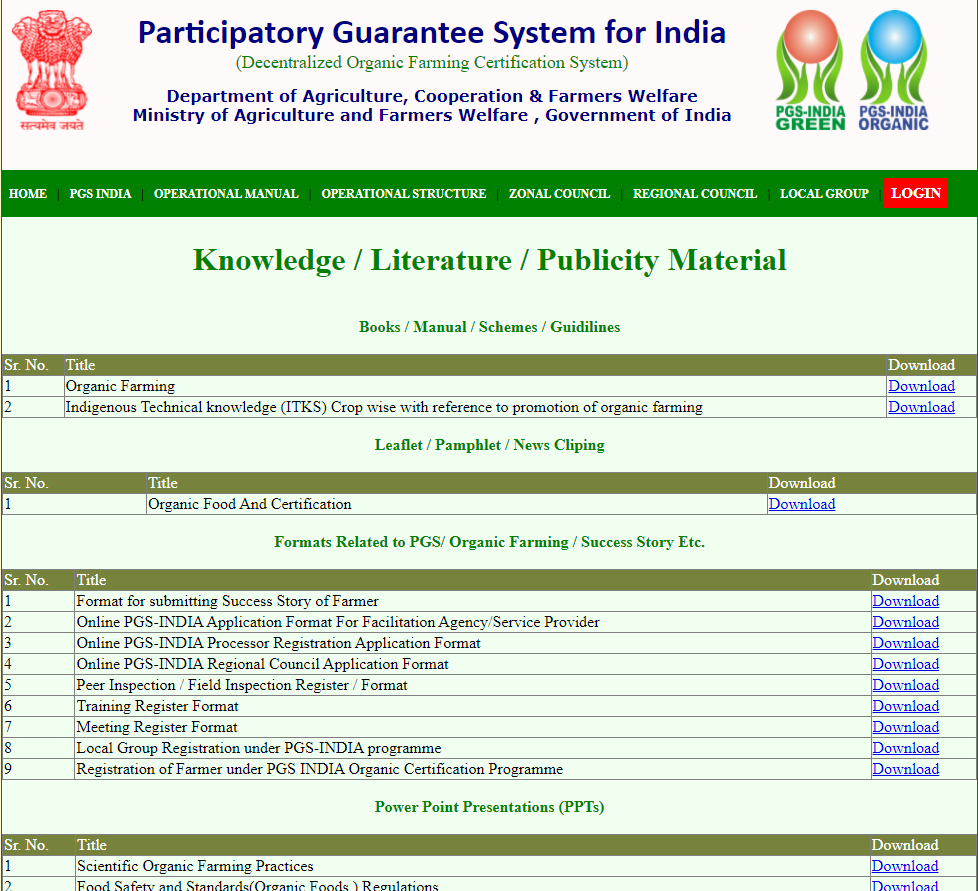
Task: Download Peer Inspection Field Inspection Register
Action: [905, 685]
